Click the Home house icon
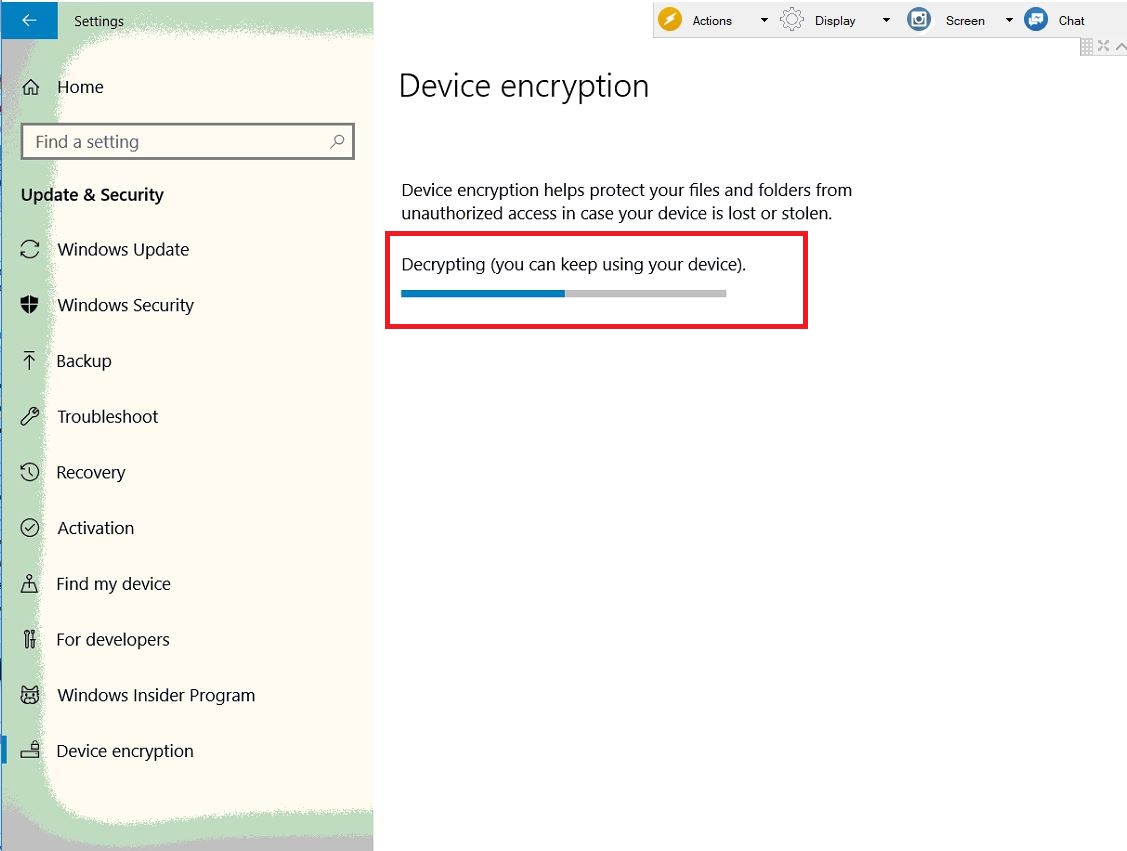The width and height of the screenshot is (1127, 851). point(30,87)
